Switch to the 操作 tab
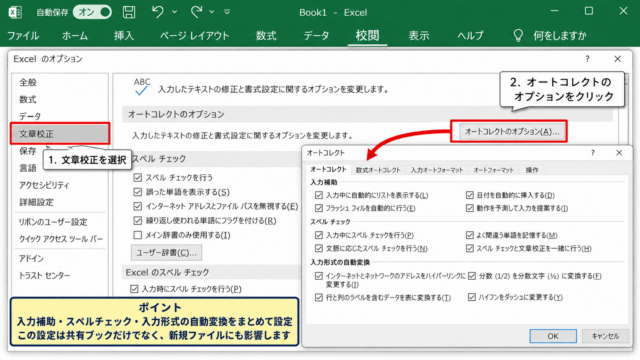 (x=532, y=170)
